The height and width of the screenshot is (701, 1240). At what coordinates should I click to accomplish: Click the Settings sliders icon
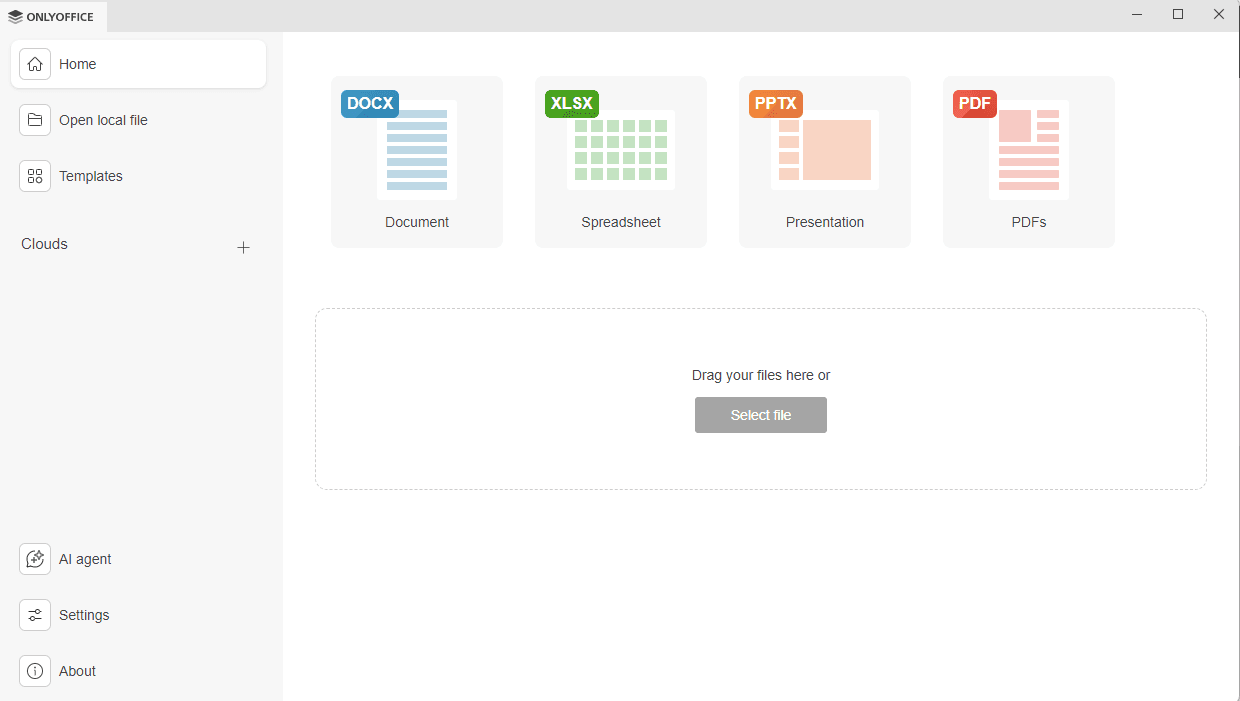[35, 615]
